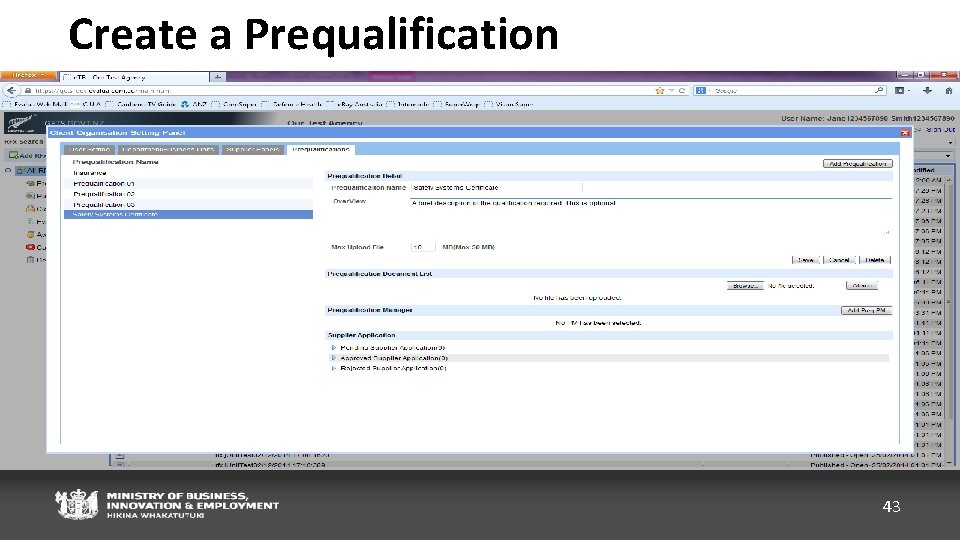This screenshot has height=540, width=960.
Task: Click the Cancel button
Action: point(839,260)
